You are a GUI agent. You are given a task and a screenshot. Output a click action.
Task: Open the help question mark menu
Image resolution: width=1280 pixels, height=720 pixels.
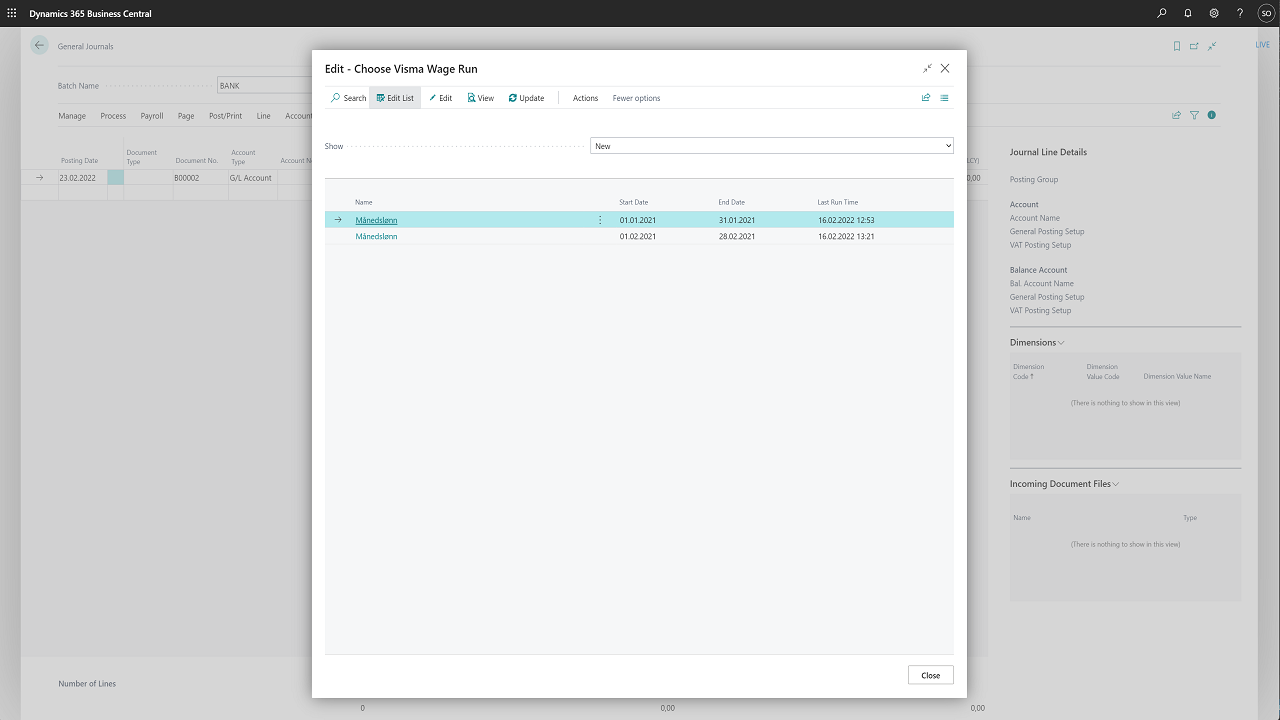click(x=1240, y=14)
